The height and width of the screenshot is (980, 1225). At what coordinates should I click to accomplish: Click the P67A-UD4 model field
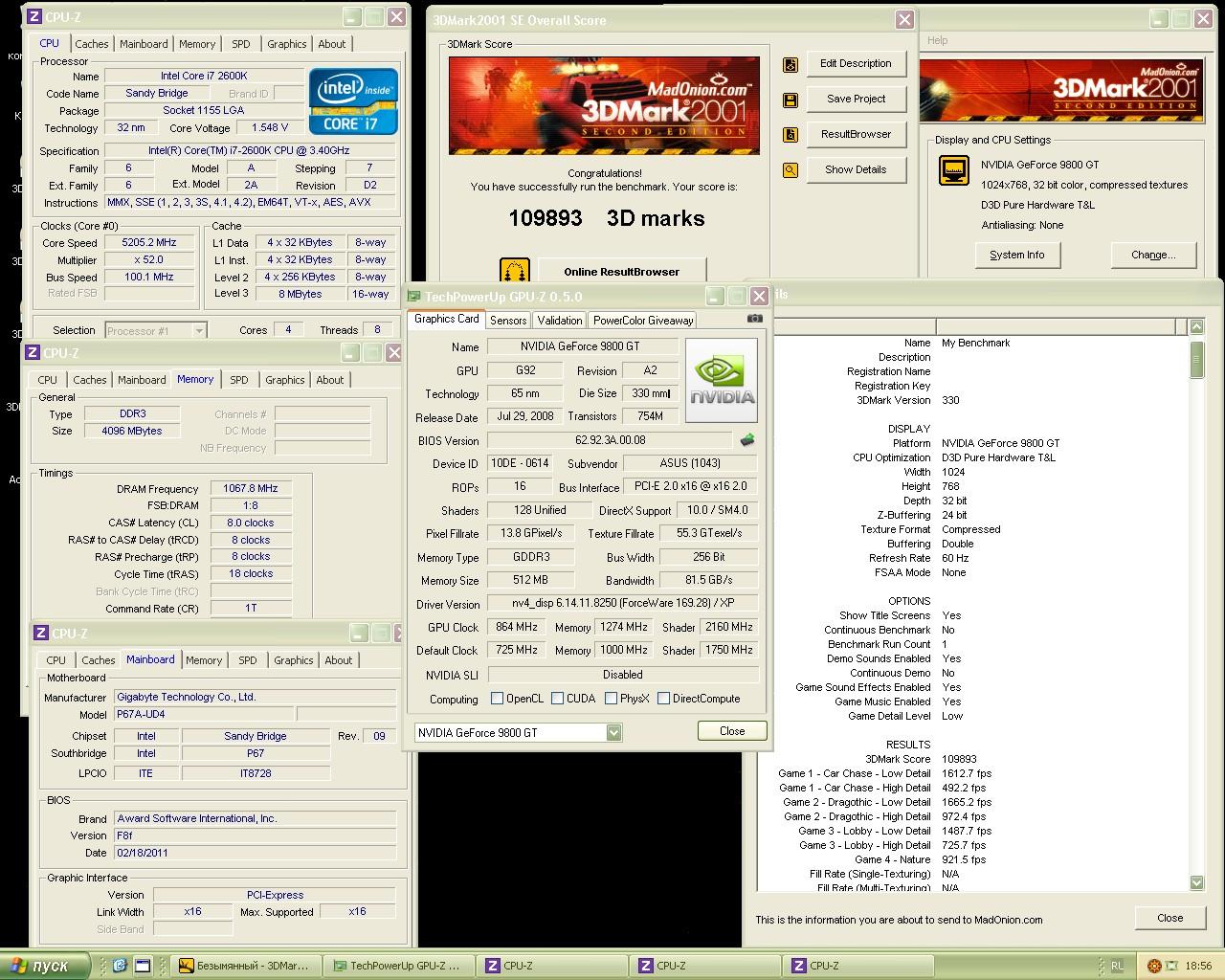[x=205, y=715]
